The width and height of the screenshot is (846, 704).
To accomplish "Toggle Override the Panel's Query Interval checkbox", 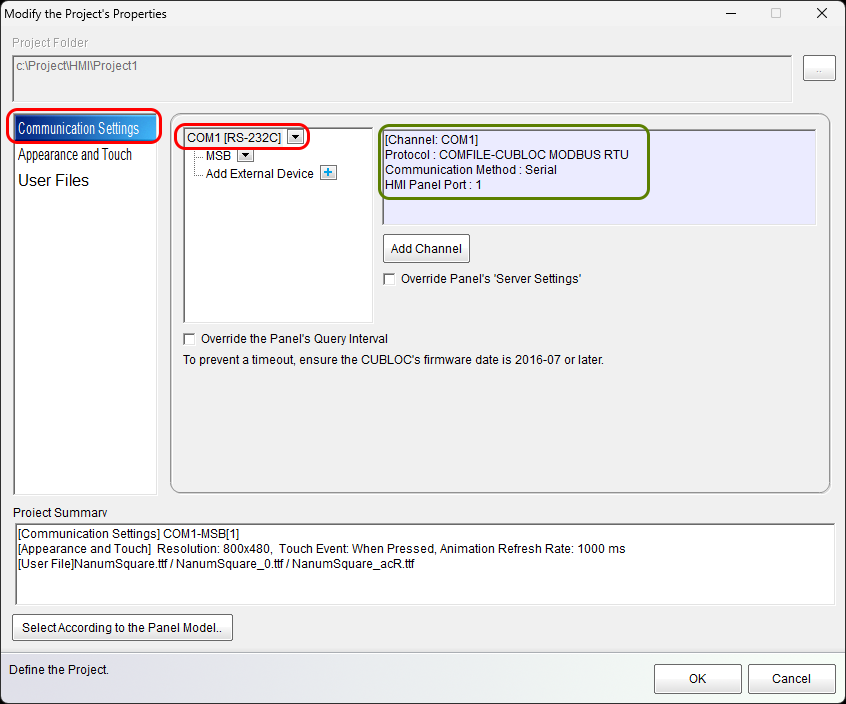I will 189,339.
